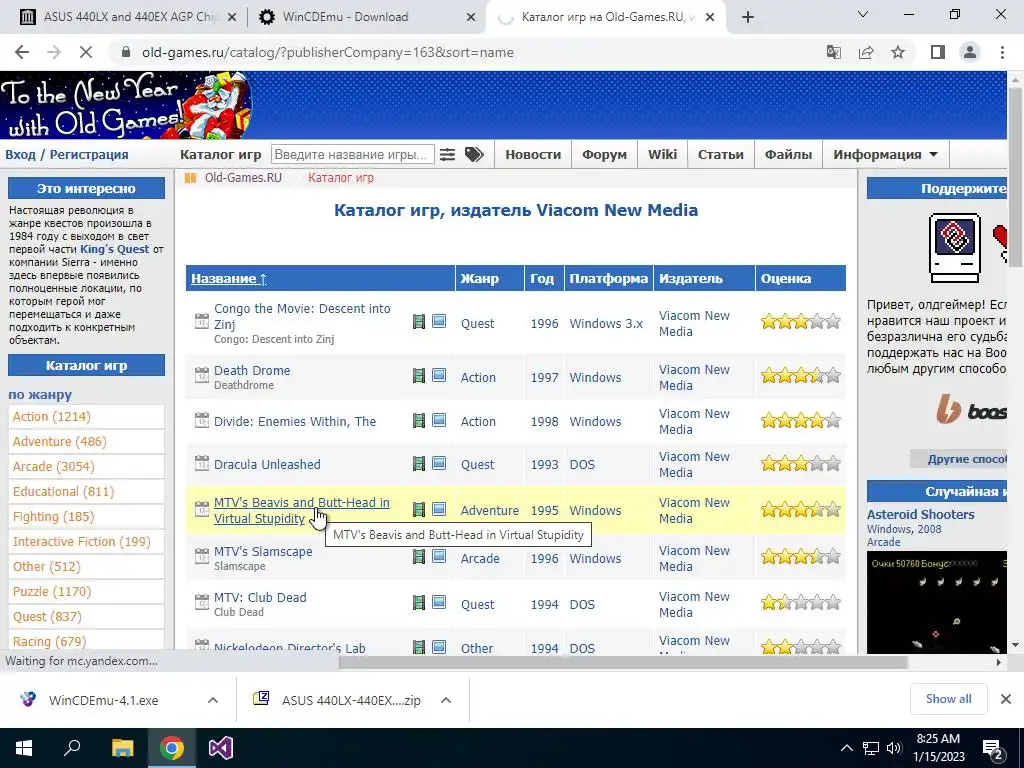Filter catalog by Arcade (3054) genre

pos(54,466)
